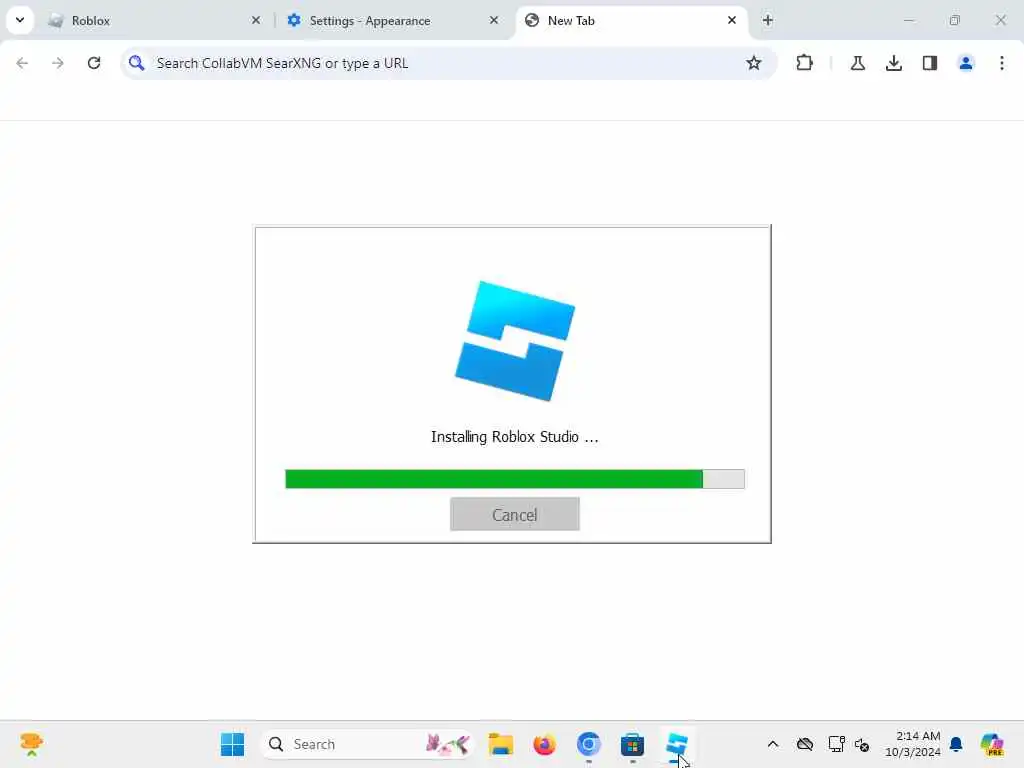
Task: Toggle the browser side panel
Action: point(930,63)
